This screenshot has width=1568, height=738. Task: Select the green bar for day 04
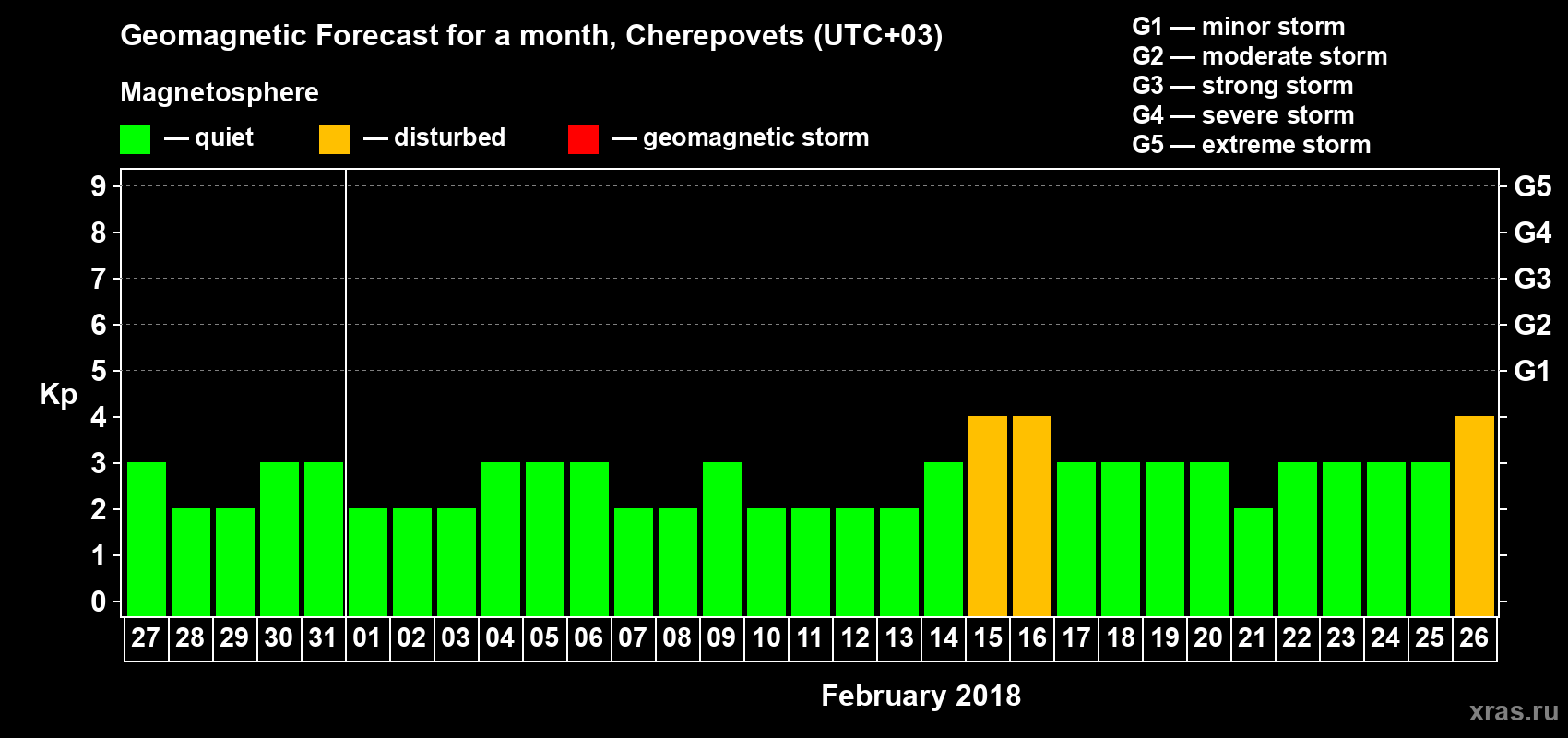point(501,539)
